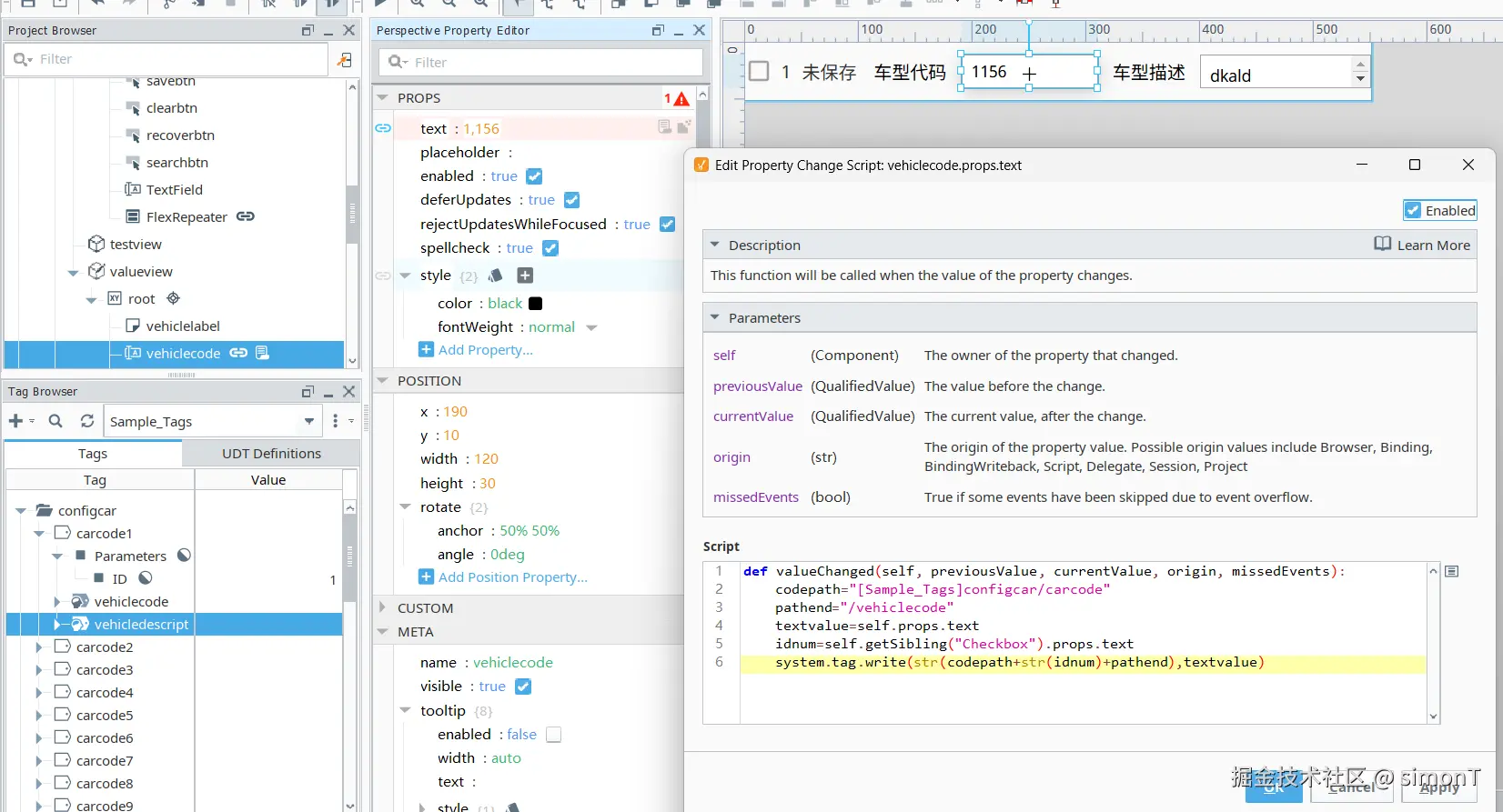Click the red warning triangle in PROPS header
The image size is (1503, 812).
coord(681,98)
